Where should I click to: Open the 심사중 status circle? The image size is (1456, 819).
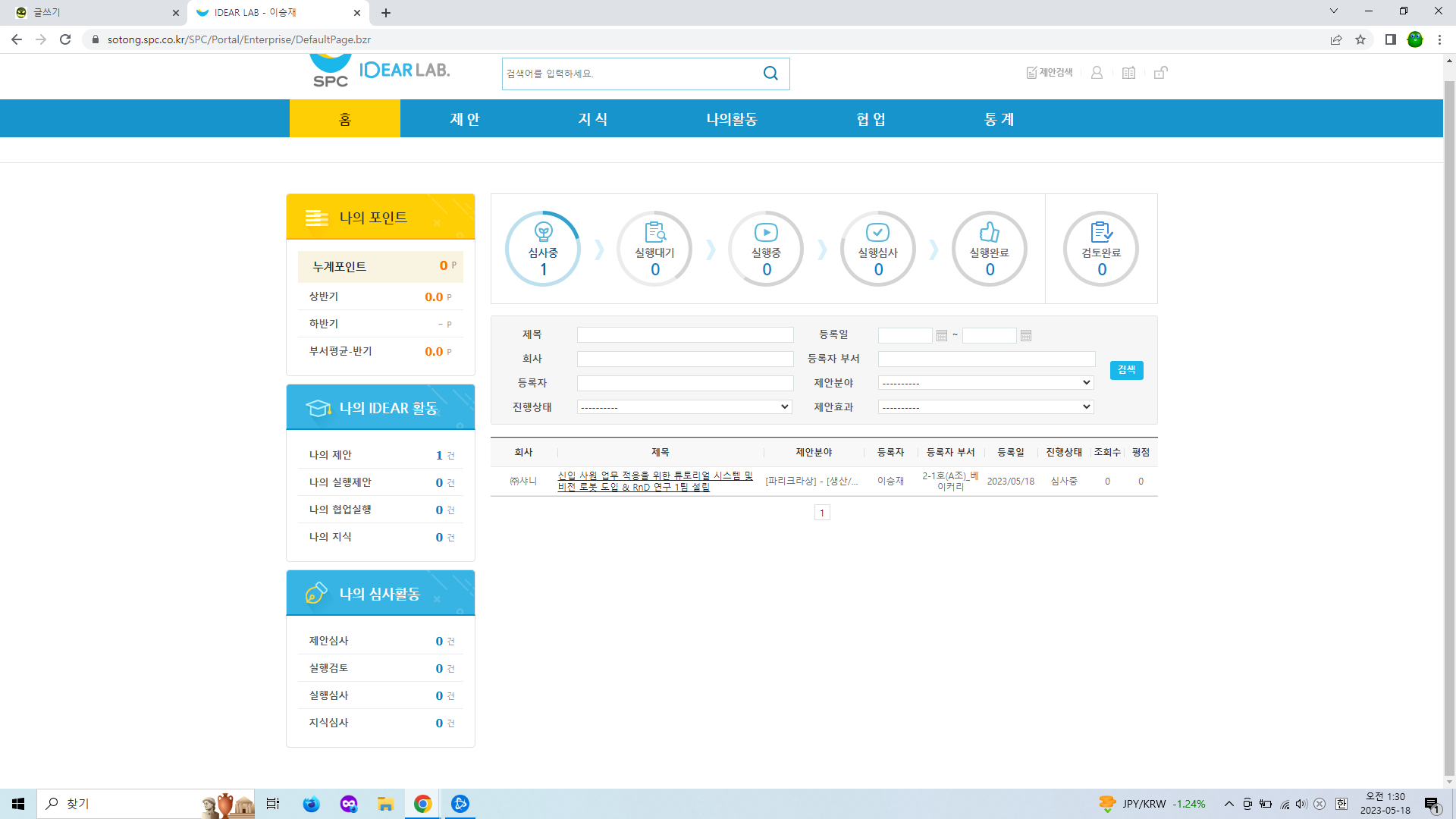point(543,249)
